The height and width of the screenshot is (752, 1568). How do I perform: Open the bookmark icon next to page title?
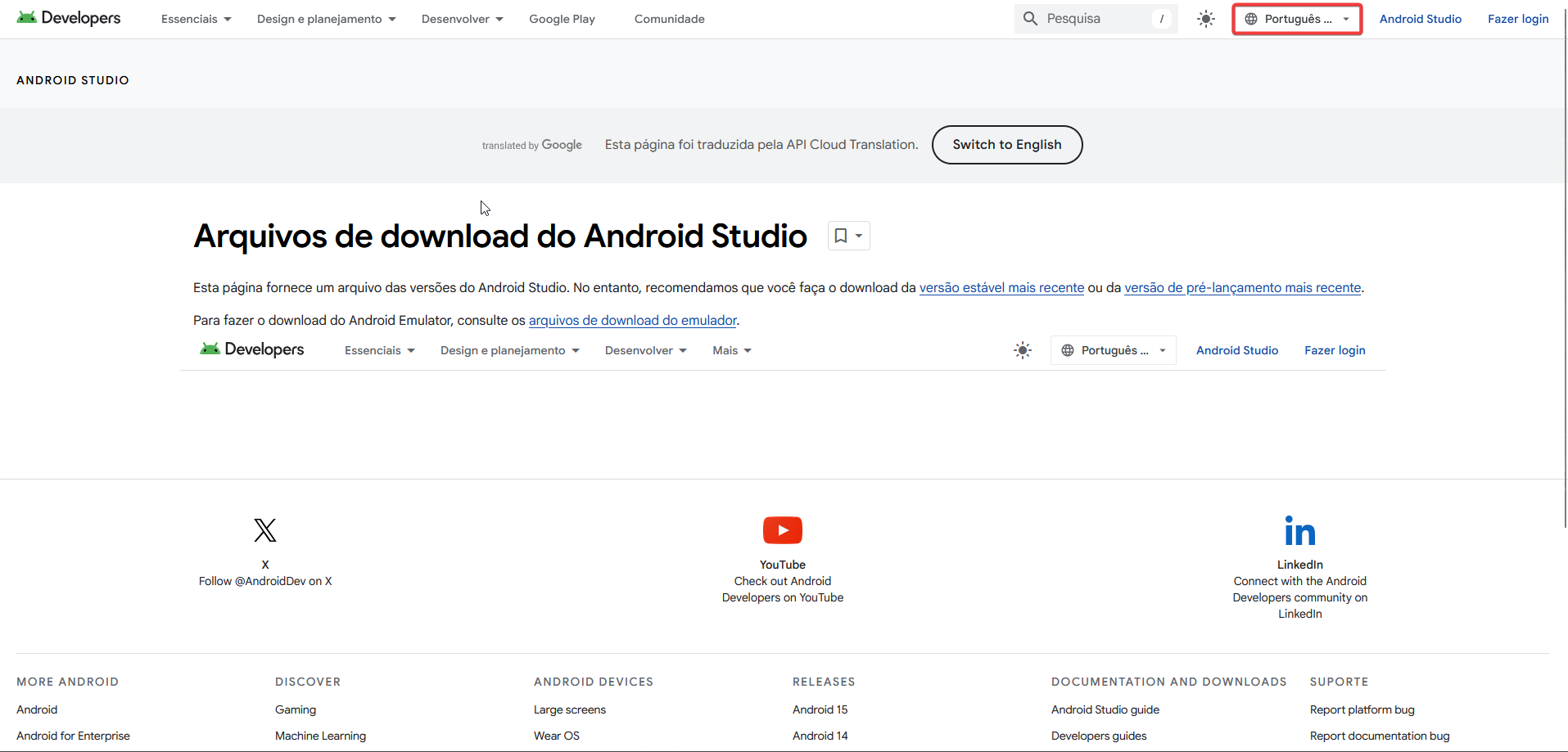coord(848,236)
